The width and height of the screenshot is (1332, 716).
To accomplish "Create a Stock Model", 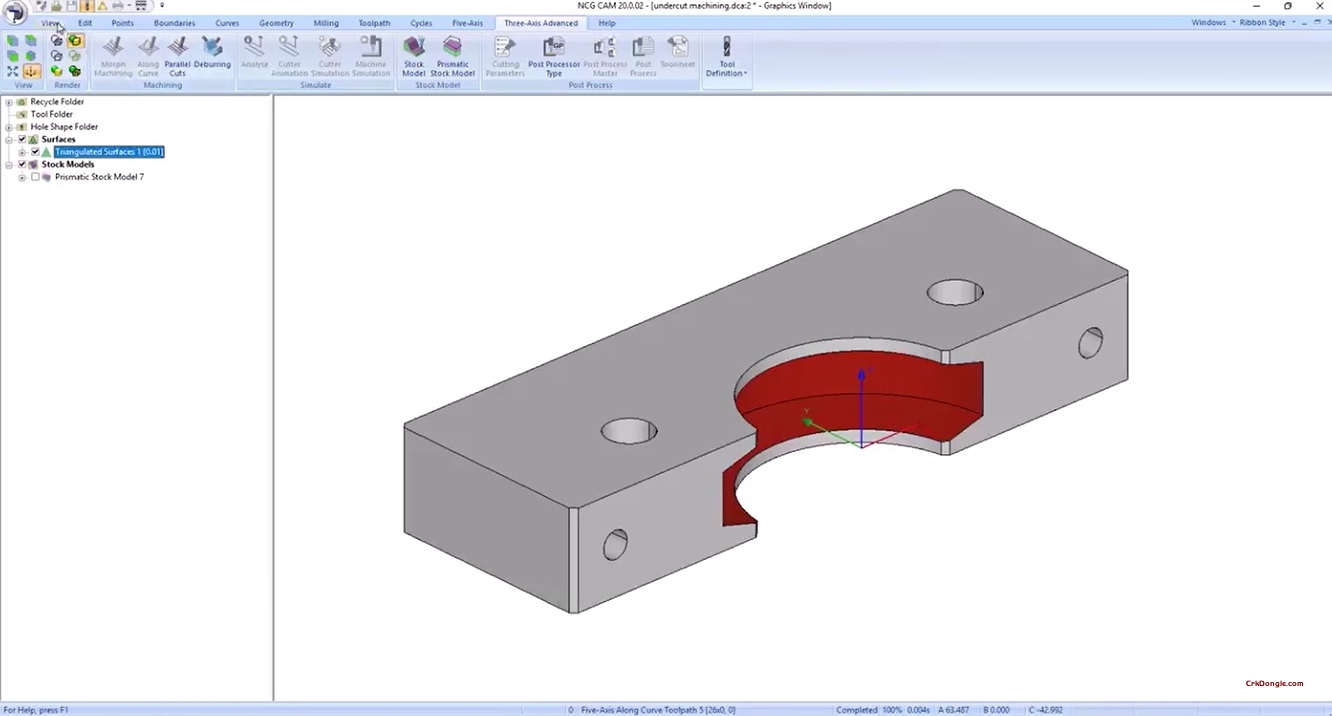I will click(413, 55).
